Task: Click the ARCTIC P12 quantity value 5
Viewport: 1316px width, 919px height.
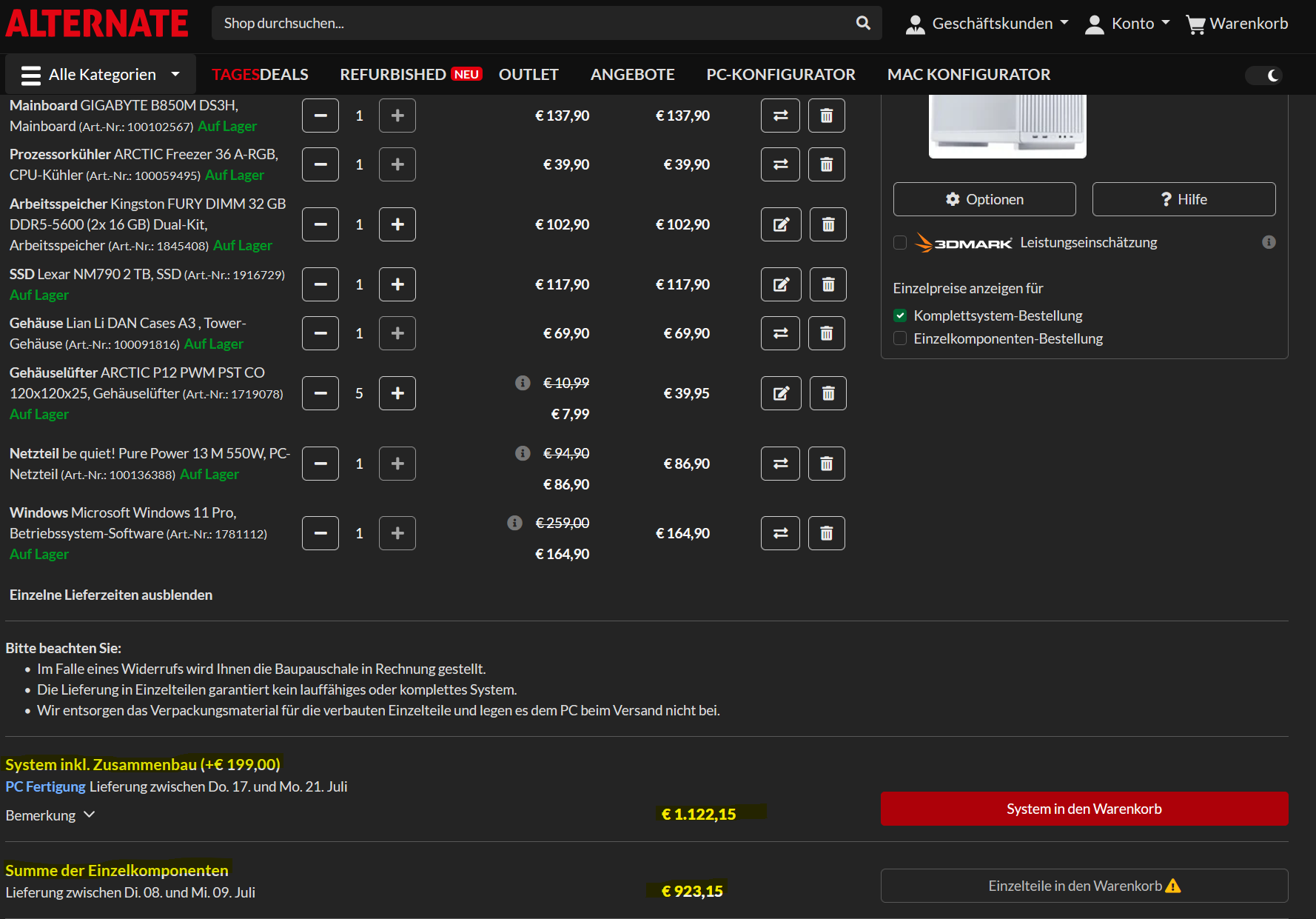Action: pos(359,393)
